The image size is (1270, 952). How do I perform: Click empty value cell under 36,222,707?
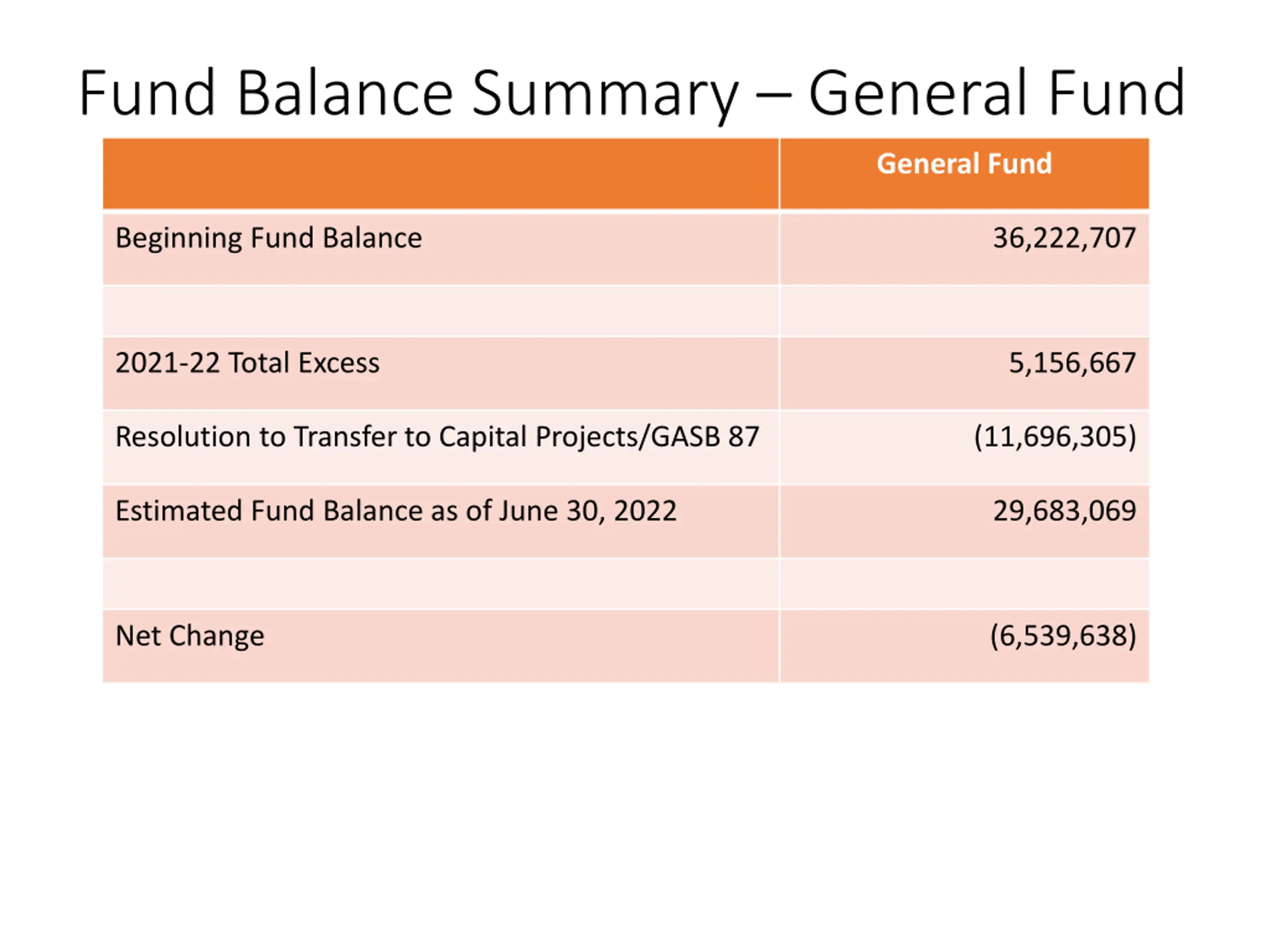[964, 311]
